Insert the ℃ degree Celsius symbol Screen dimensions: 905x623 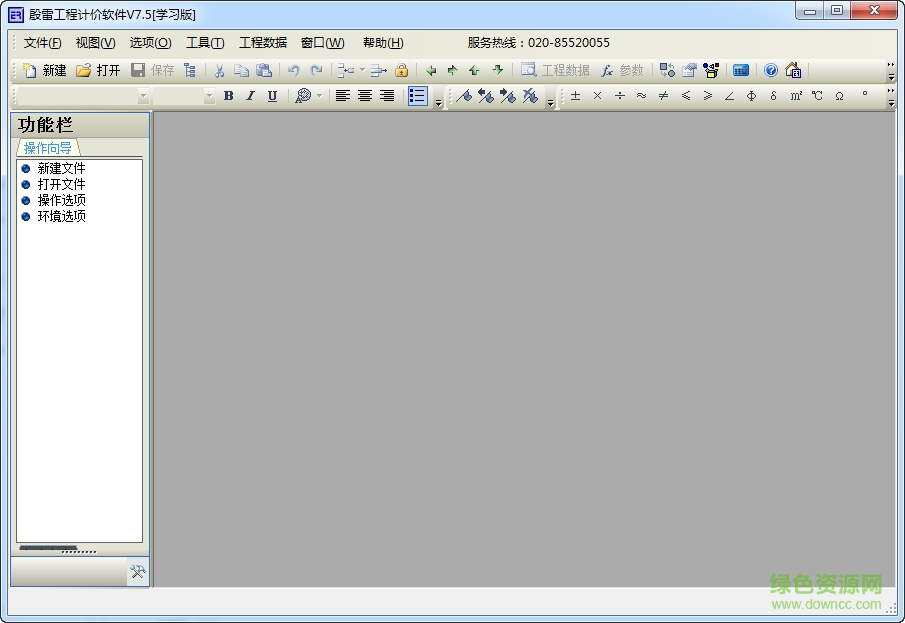tap(817, 96)
